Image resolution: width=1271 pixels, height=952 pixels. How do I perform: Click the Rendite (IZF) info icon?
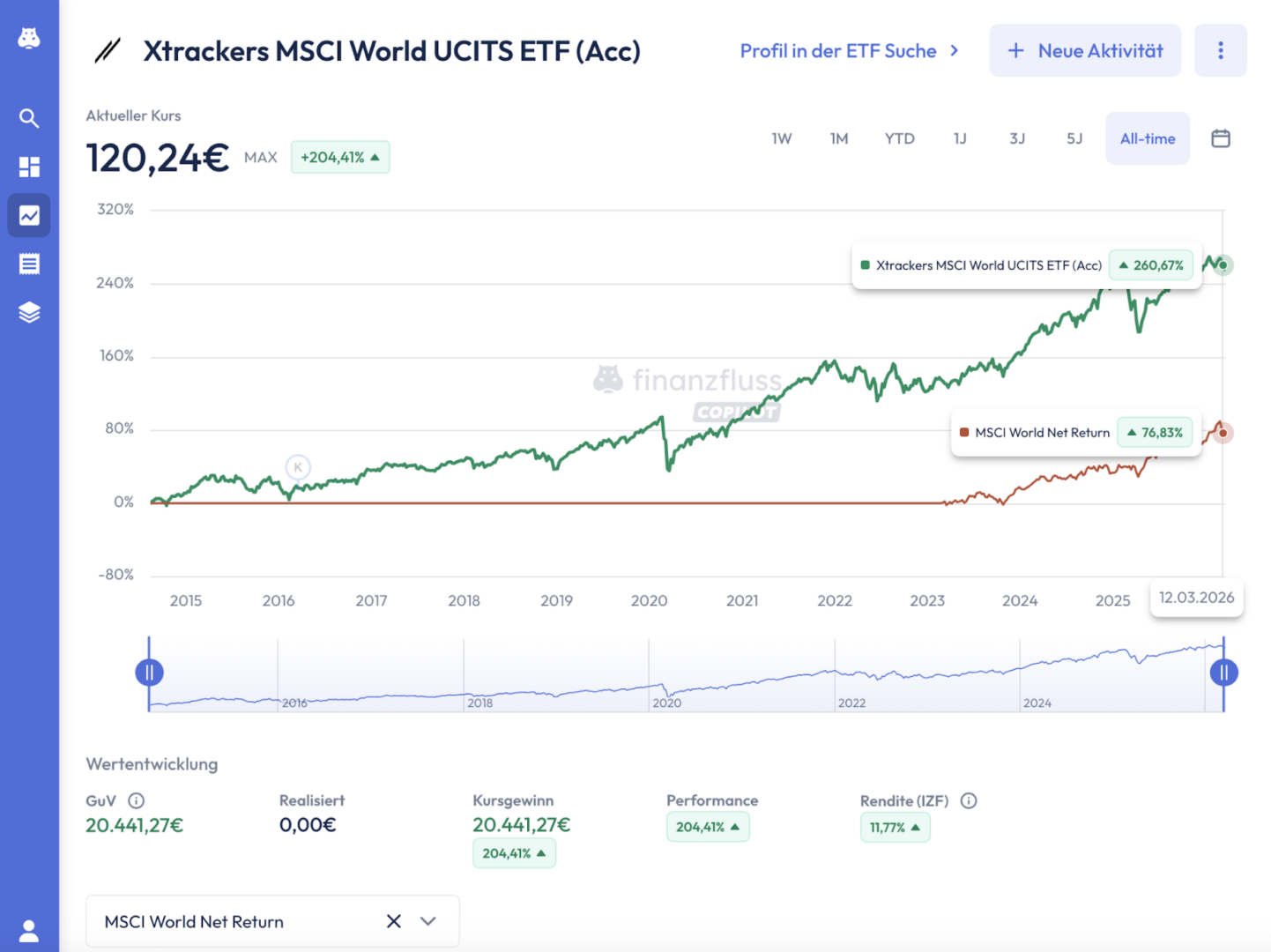point(969,800)
